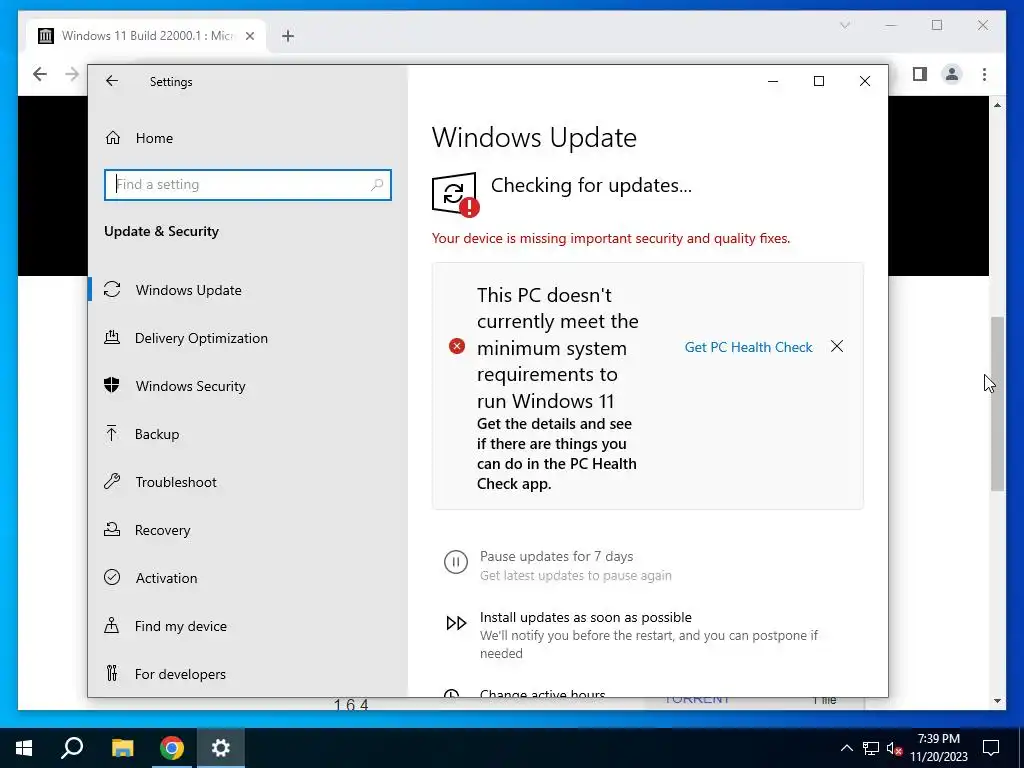Open Delivery Optimization settings
This screenshot has height=768, width=1024.
(x=201, y=338)
